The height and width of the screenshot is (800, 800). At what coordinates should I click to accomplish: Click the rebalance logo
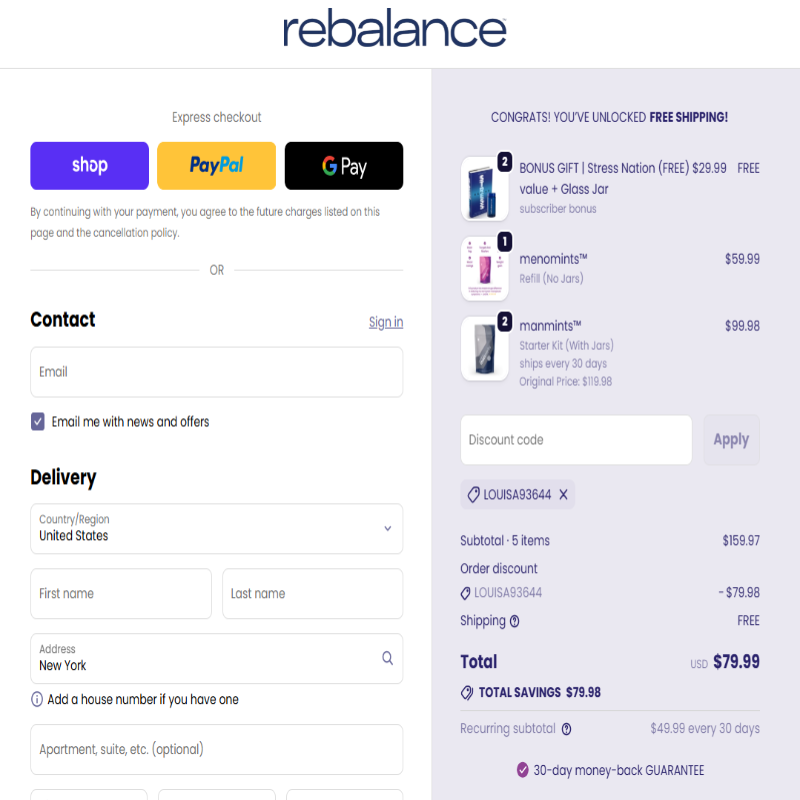pyautogui.click(x=394, y=30)
